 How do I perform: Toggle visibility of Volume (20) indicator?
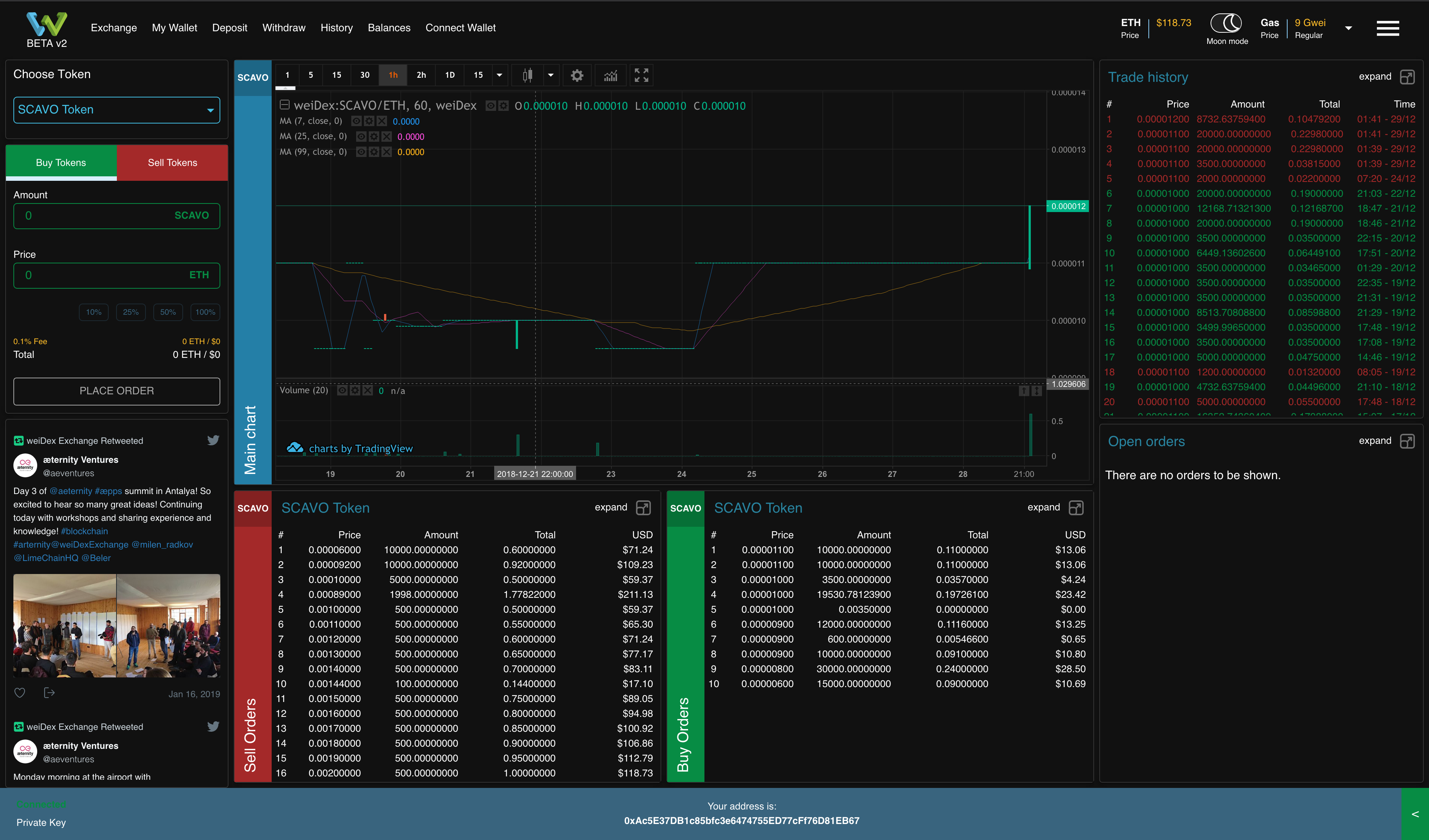click(x=342, y=391)
